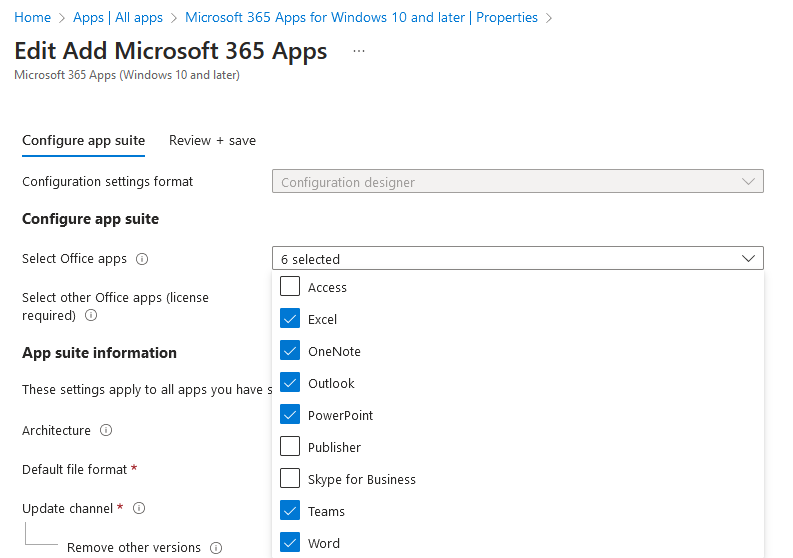Screen dimensions: 793x558
Task: Click the PowerPoint option label
Action: pos(340,416)
